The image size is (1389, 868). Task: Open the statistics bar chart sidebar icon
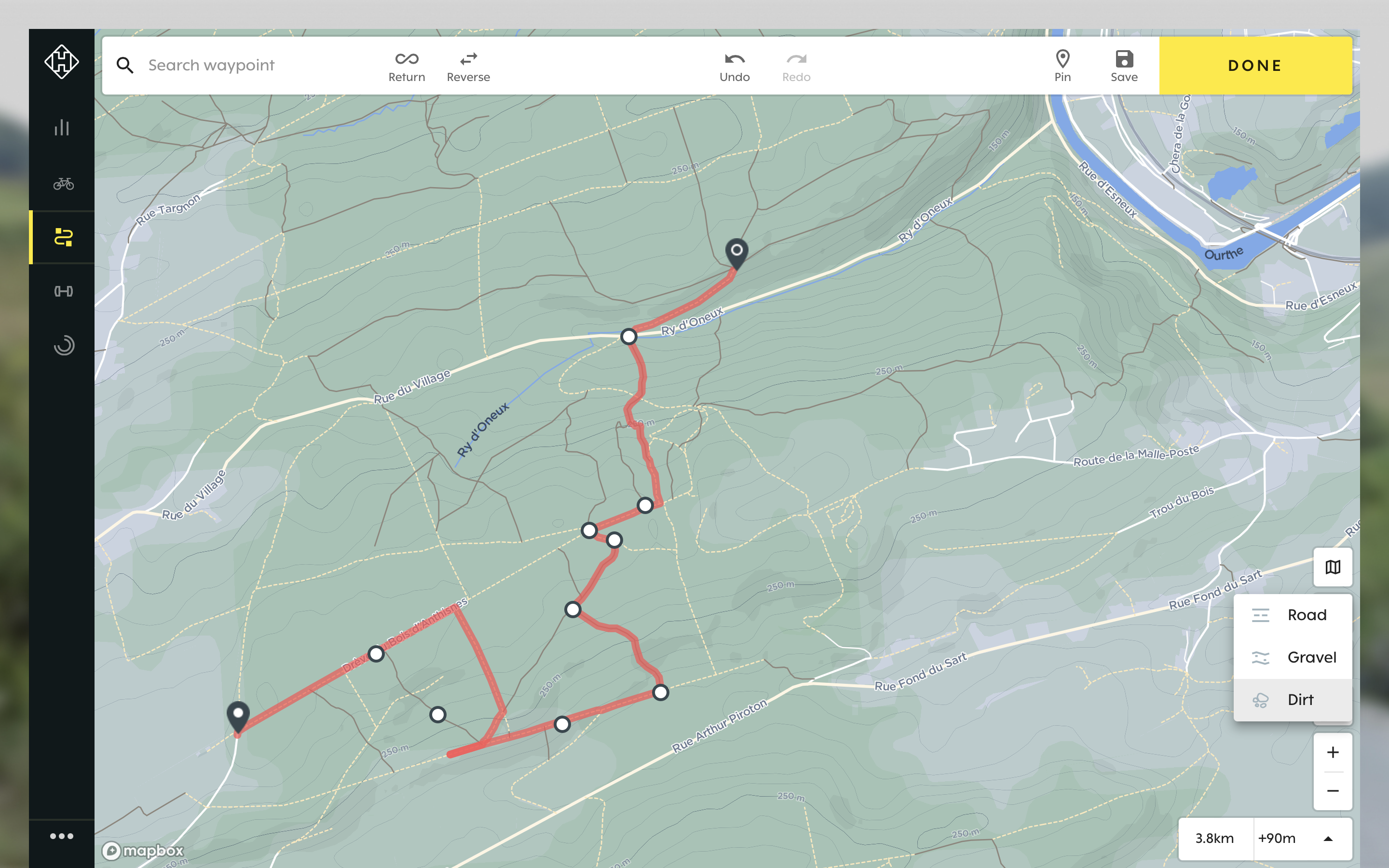[62, 127]
